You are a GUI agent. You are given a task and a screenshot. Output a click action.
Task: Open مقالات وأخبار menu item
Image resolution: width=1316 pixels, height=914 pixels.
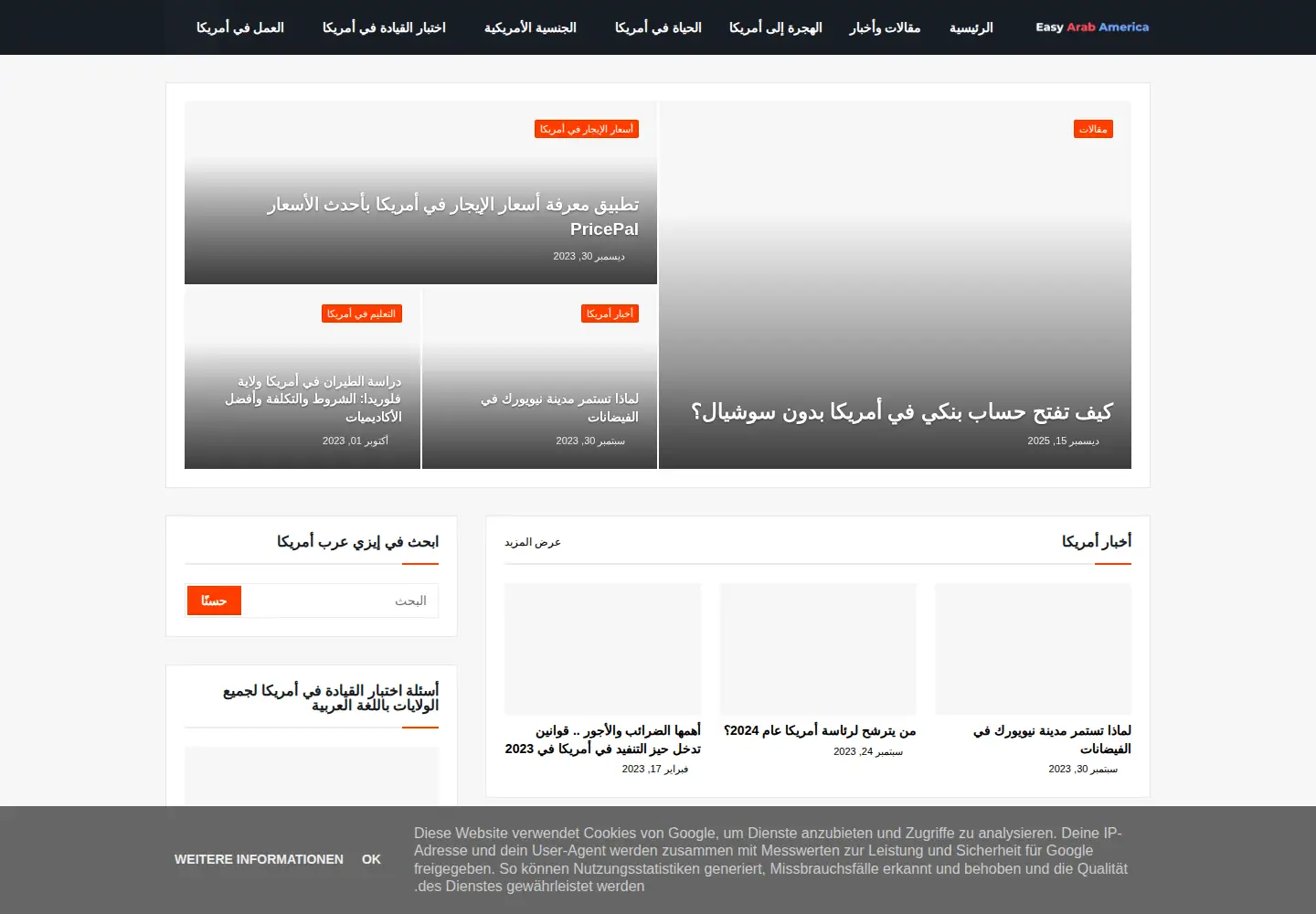[x=885, y=27]
